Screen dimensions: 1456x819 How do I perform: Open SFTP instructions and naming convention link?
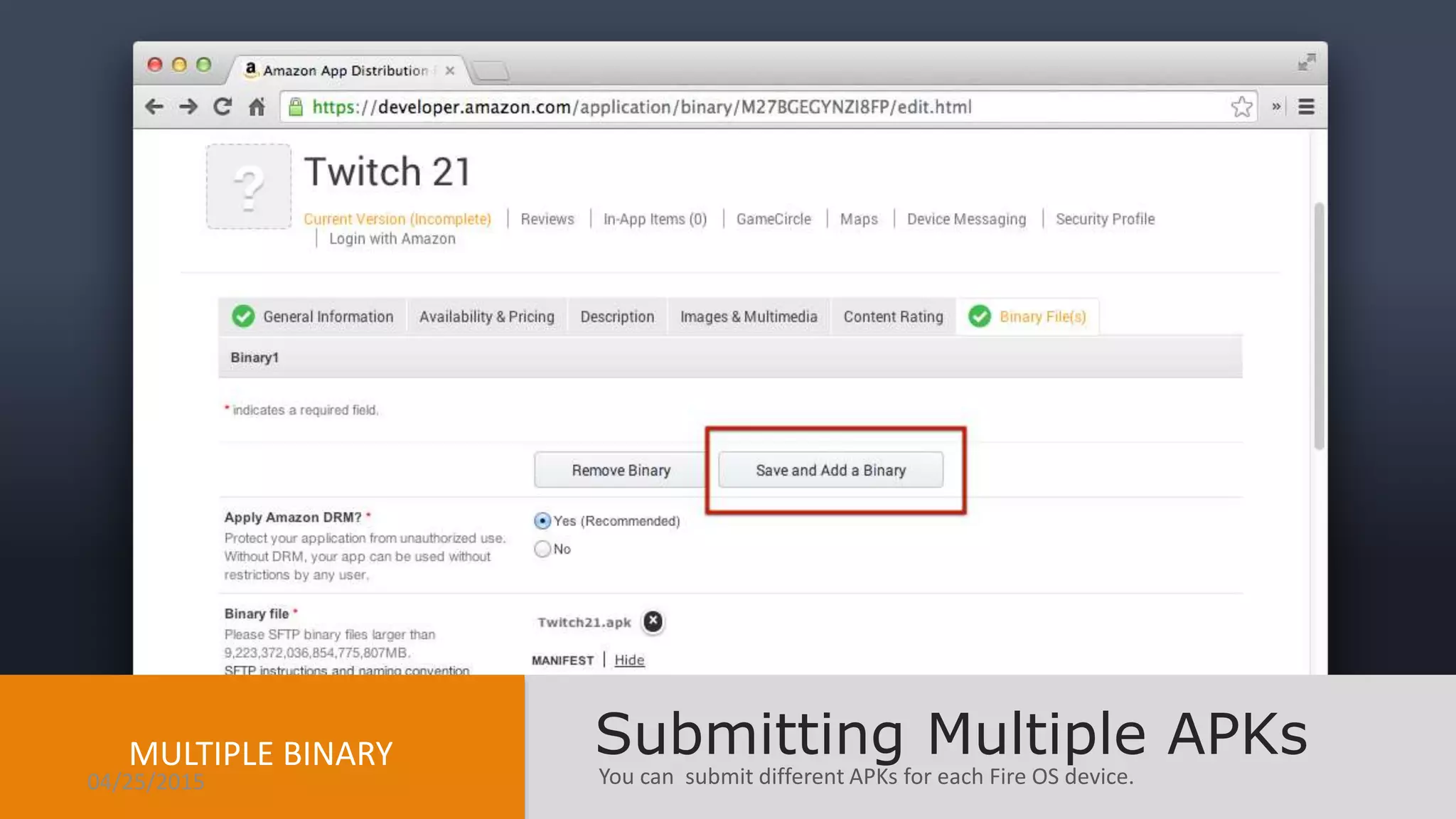pos(347,670)
